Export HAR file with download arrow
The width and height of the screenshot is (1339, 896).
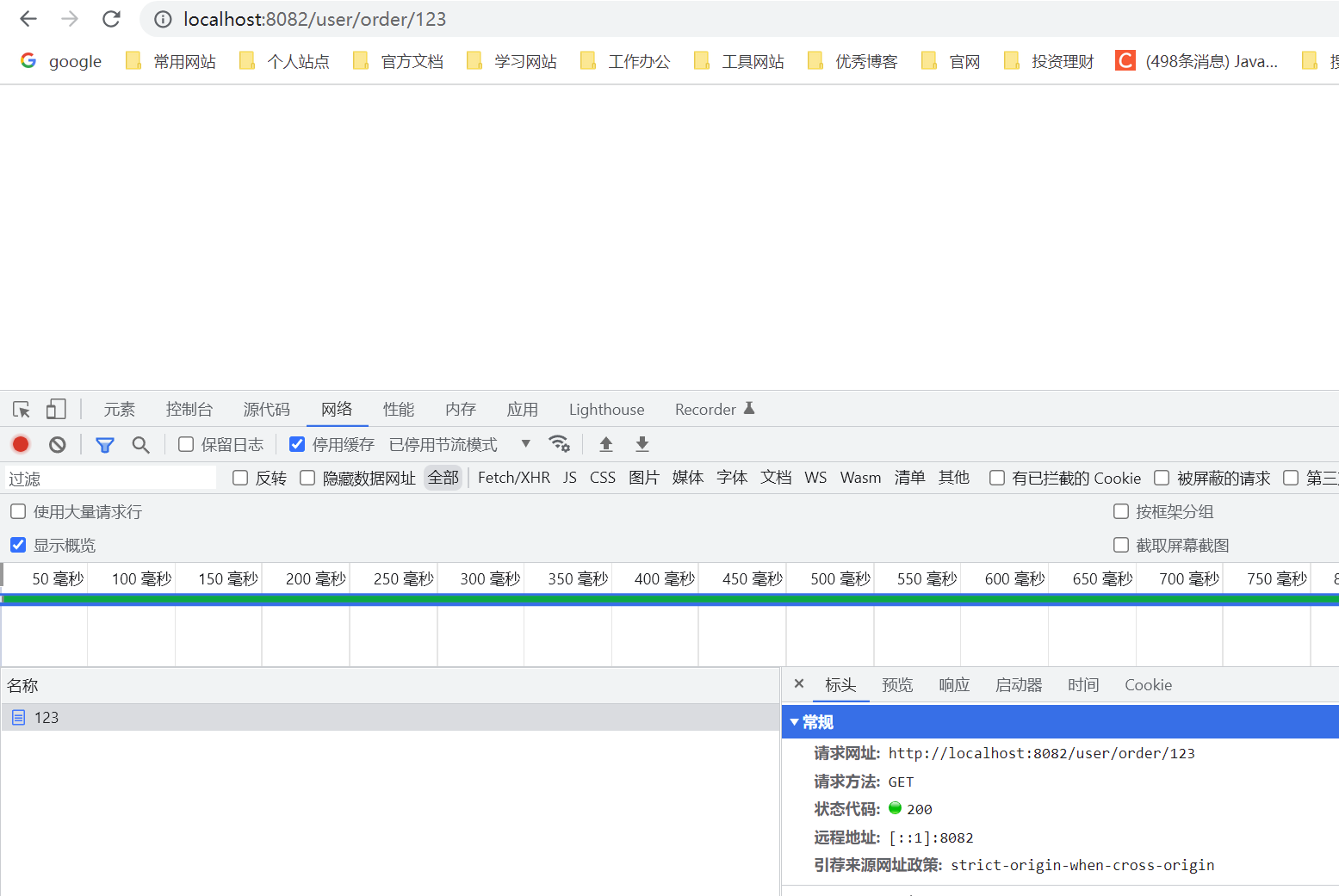(642, 444)
